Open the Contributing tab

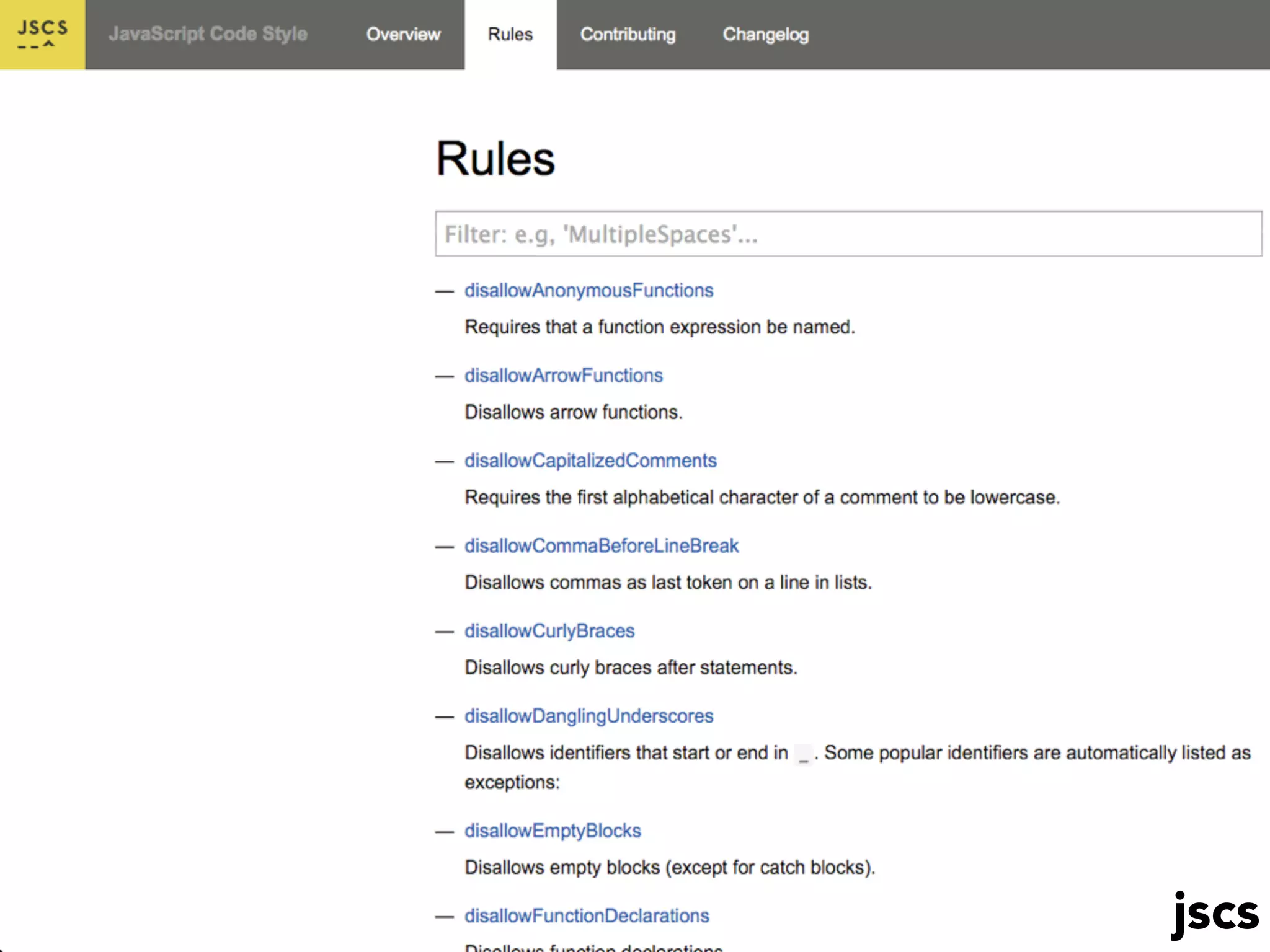click(628, 34)
